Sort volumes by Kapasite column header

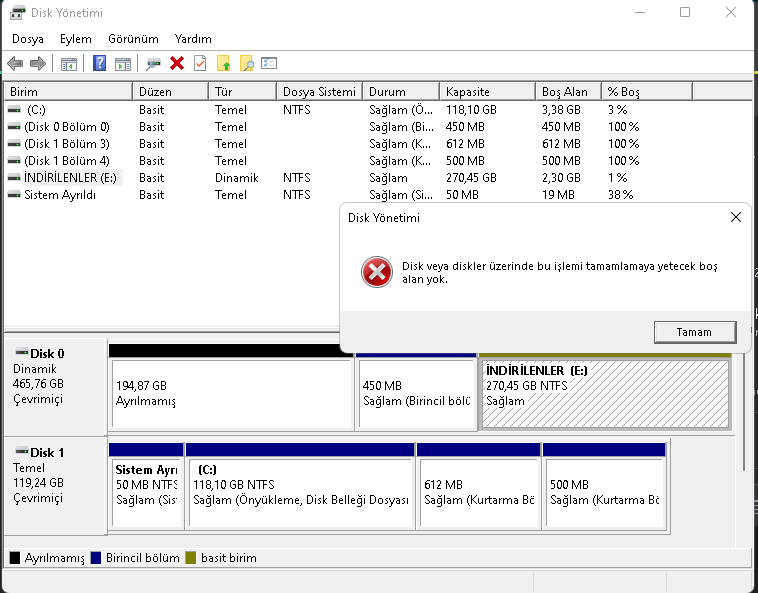point(468,92)
